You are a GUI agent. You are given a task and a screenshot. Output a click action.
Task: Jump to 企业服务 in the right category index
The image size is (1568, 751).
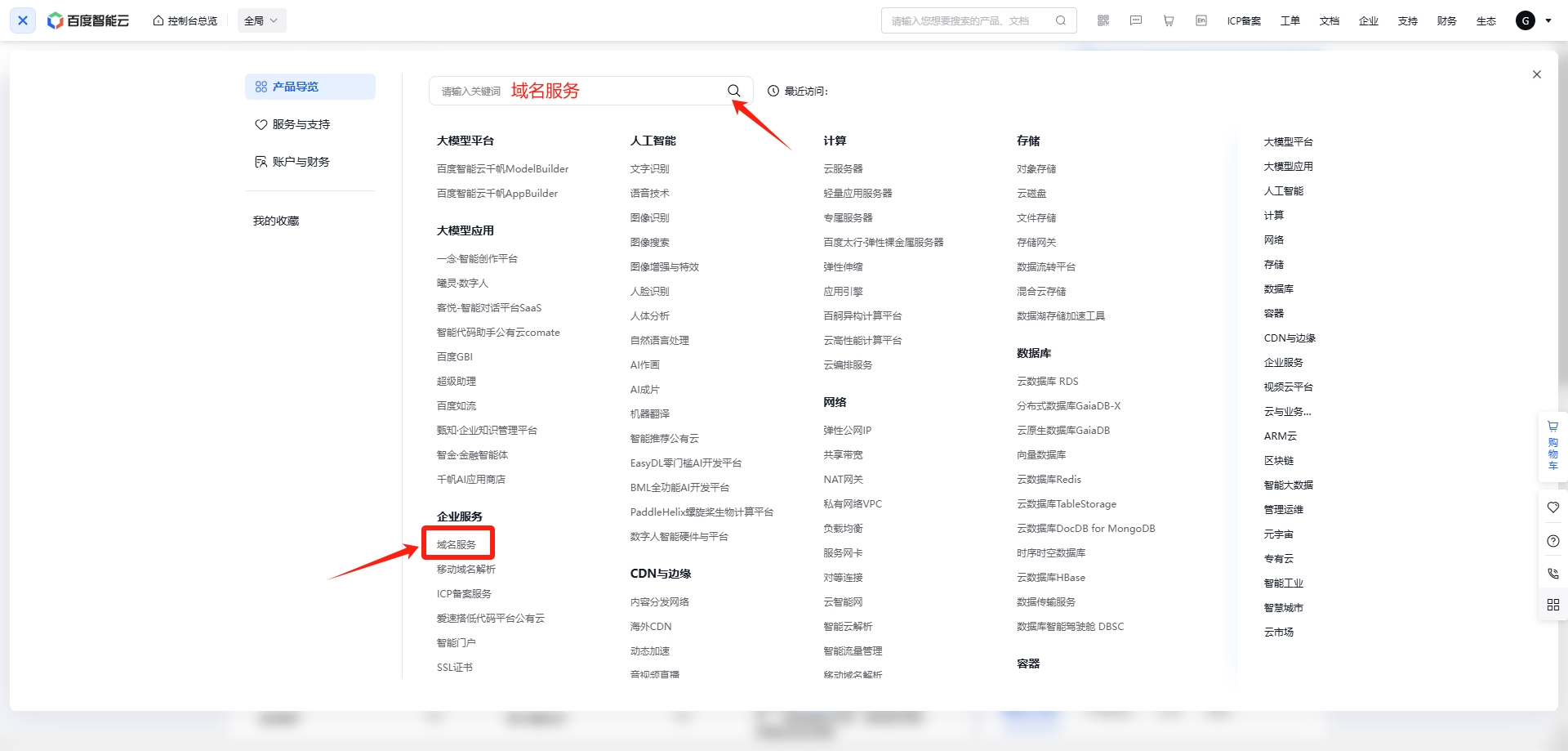(1284, 362)
